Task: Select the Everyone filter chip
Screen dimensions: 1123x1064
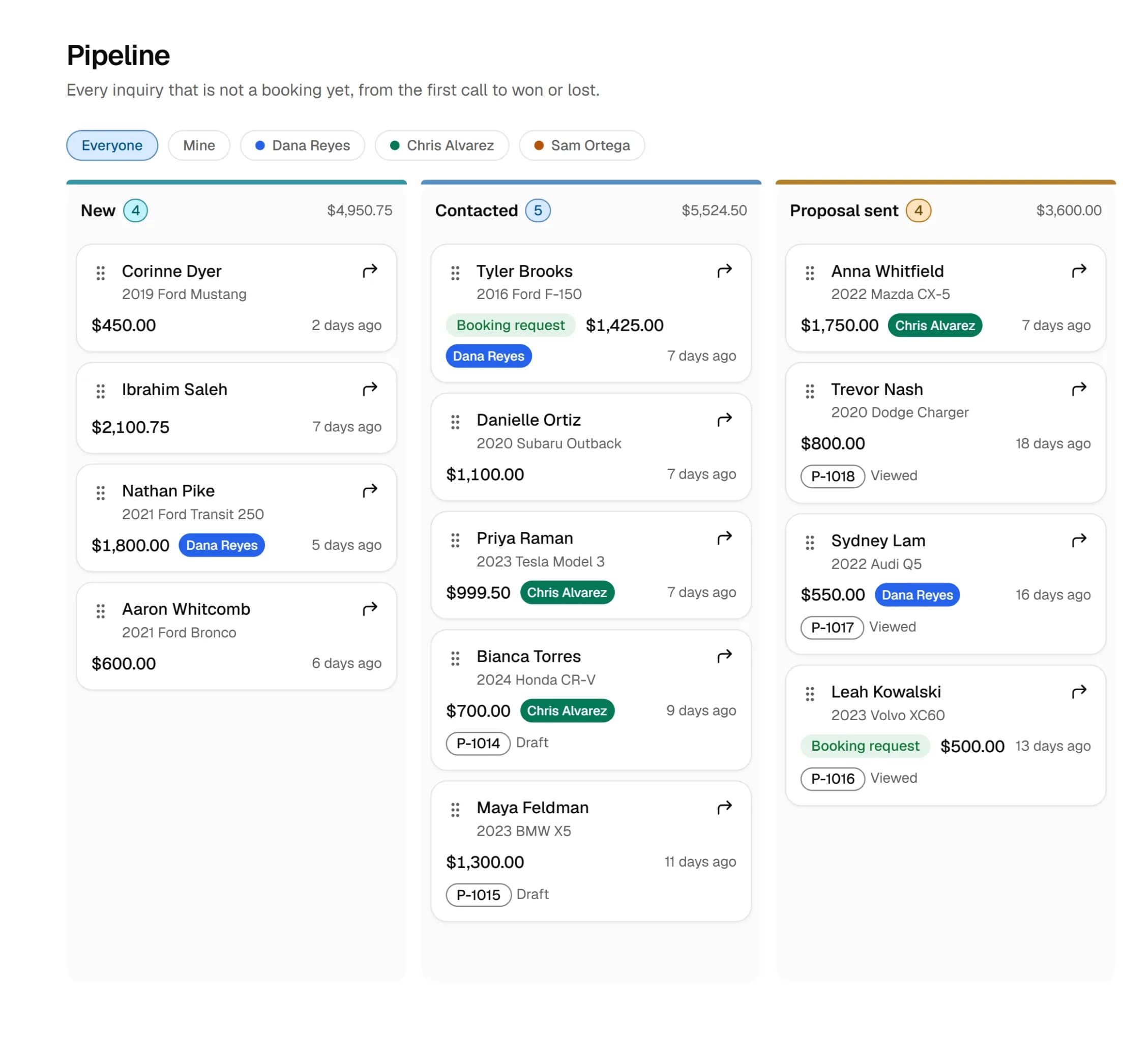Action: point(112,146)
